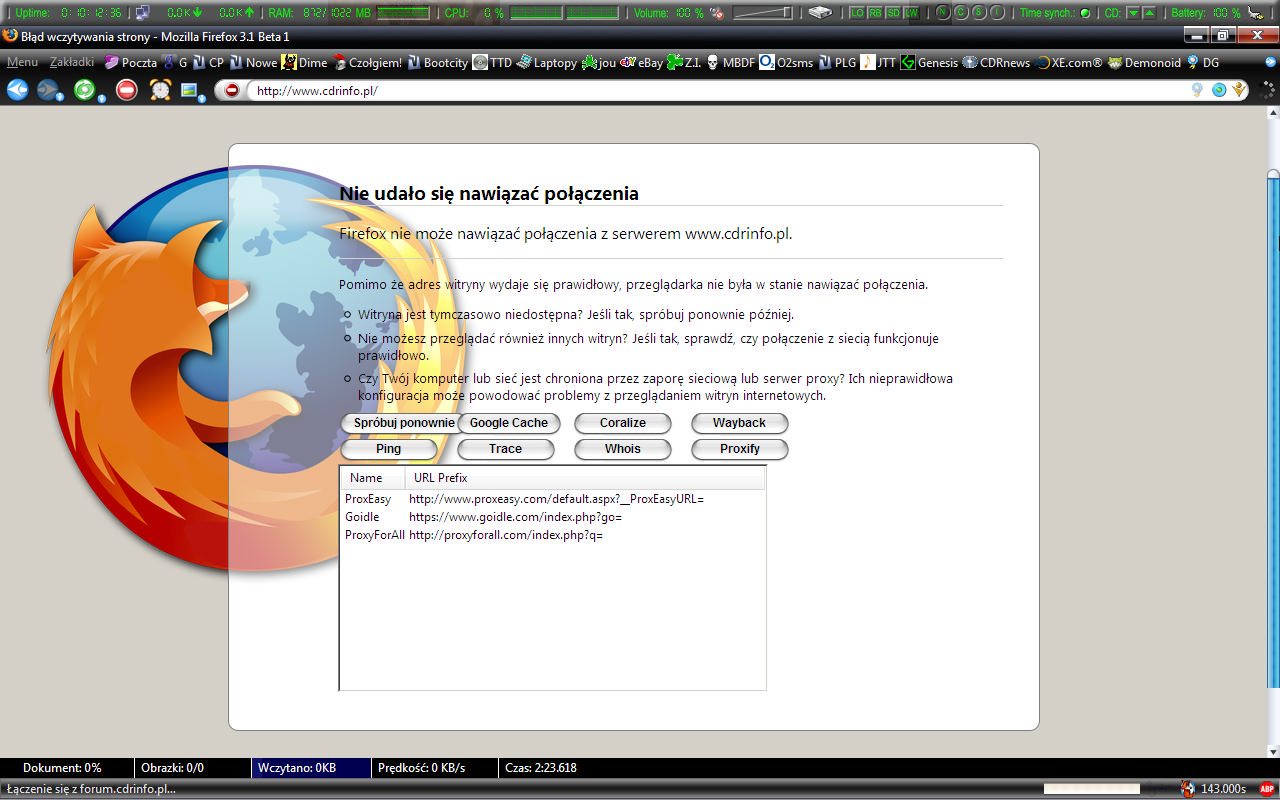Click the Wayback button
1280x800 pixels.
tap(740, 423)
